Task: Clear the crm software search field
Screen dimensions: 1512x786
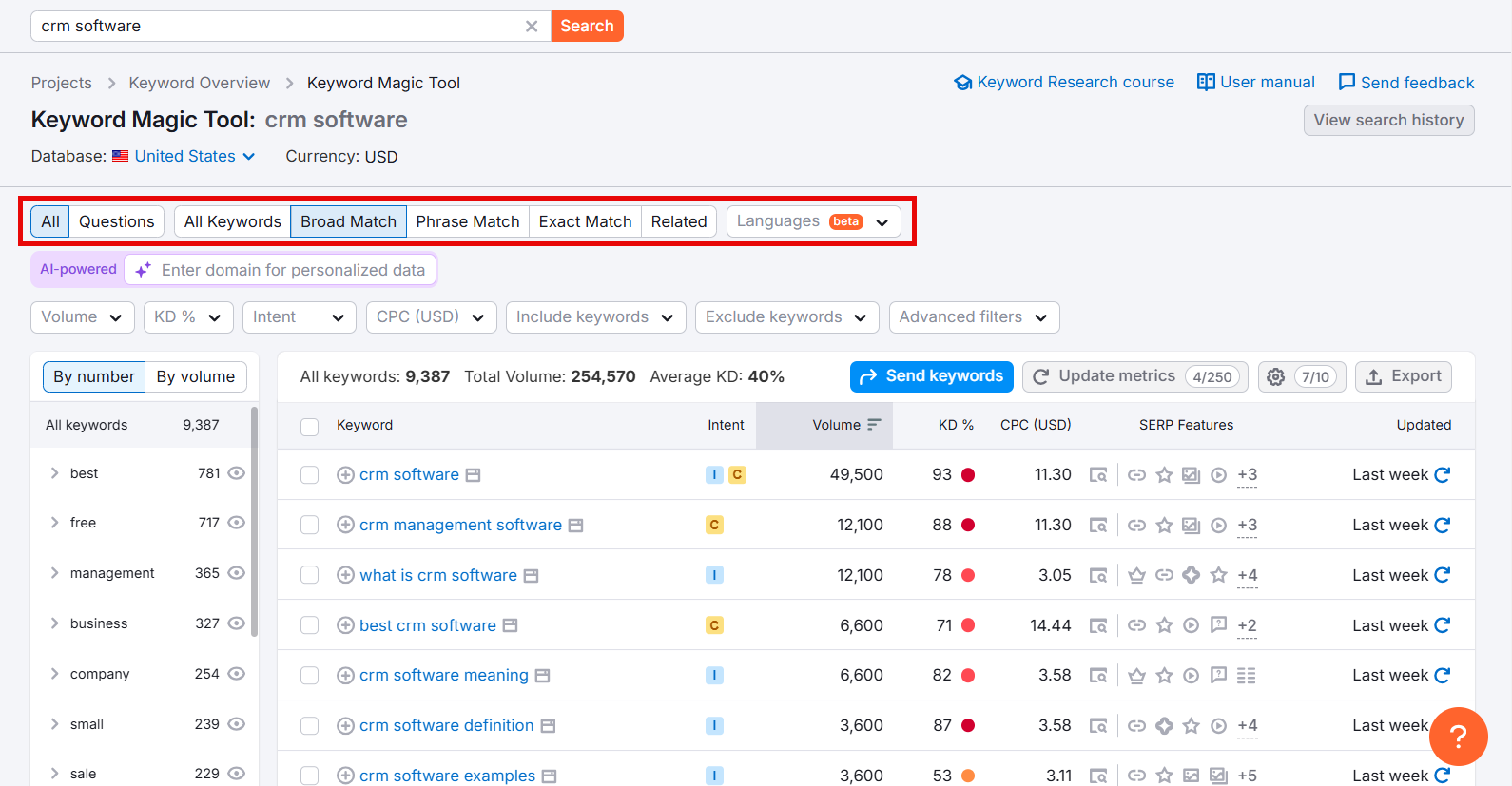Action: point(532,27)
